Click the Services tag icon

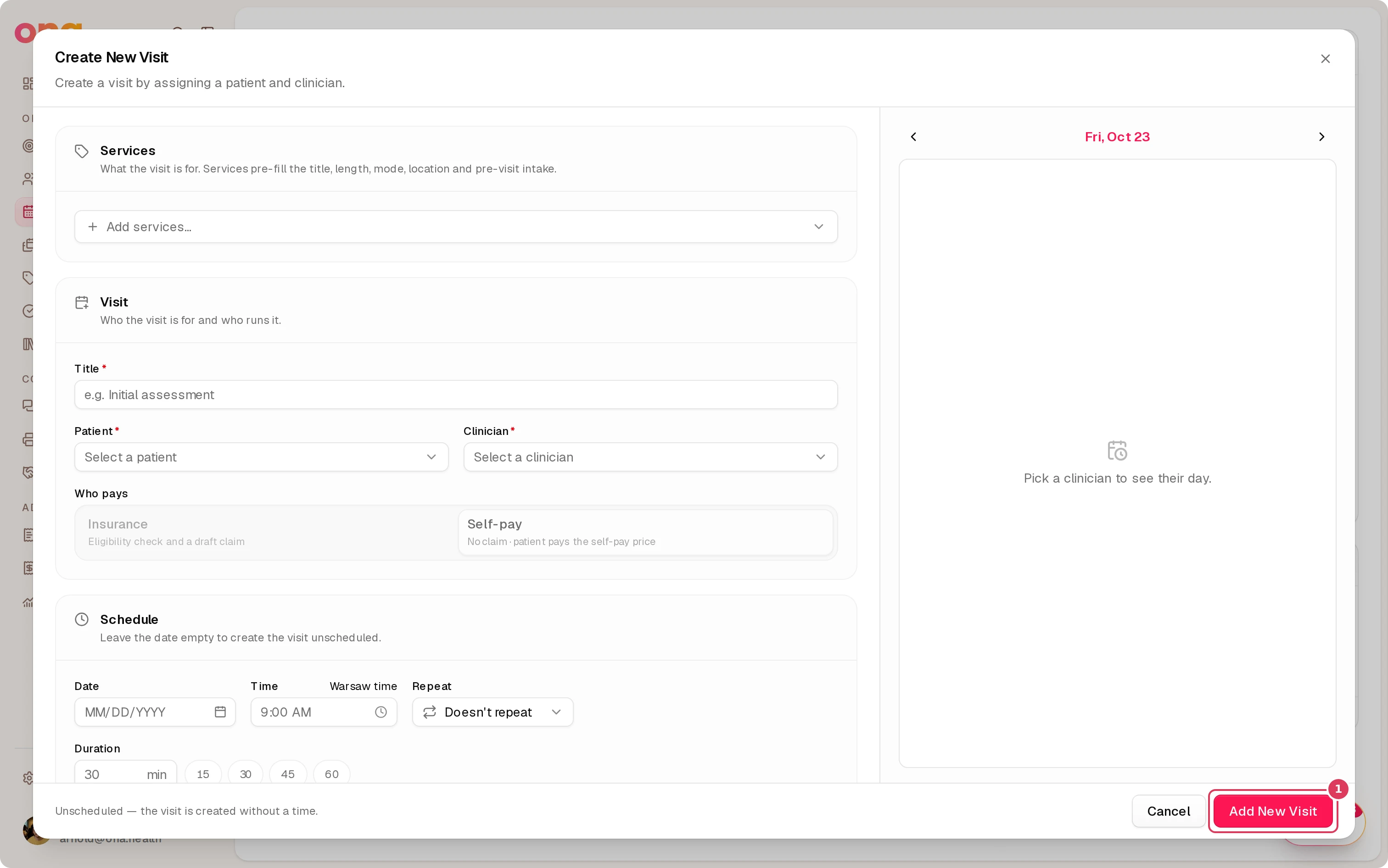pos(82,151)
